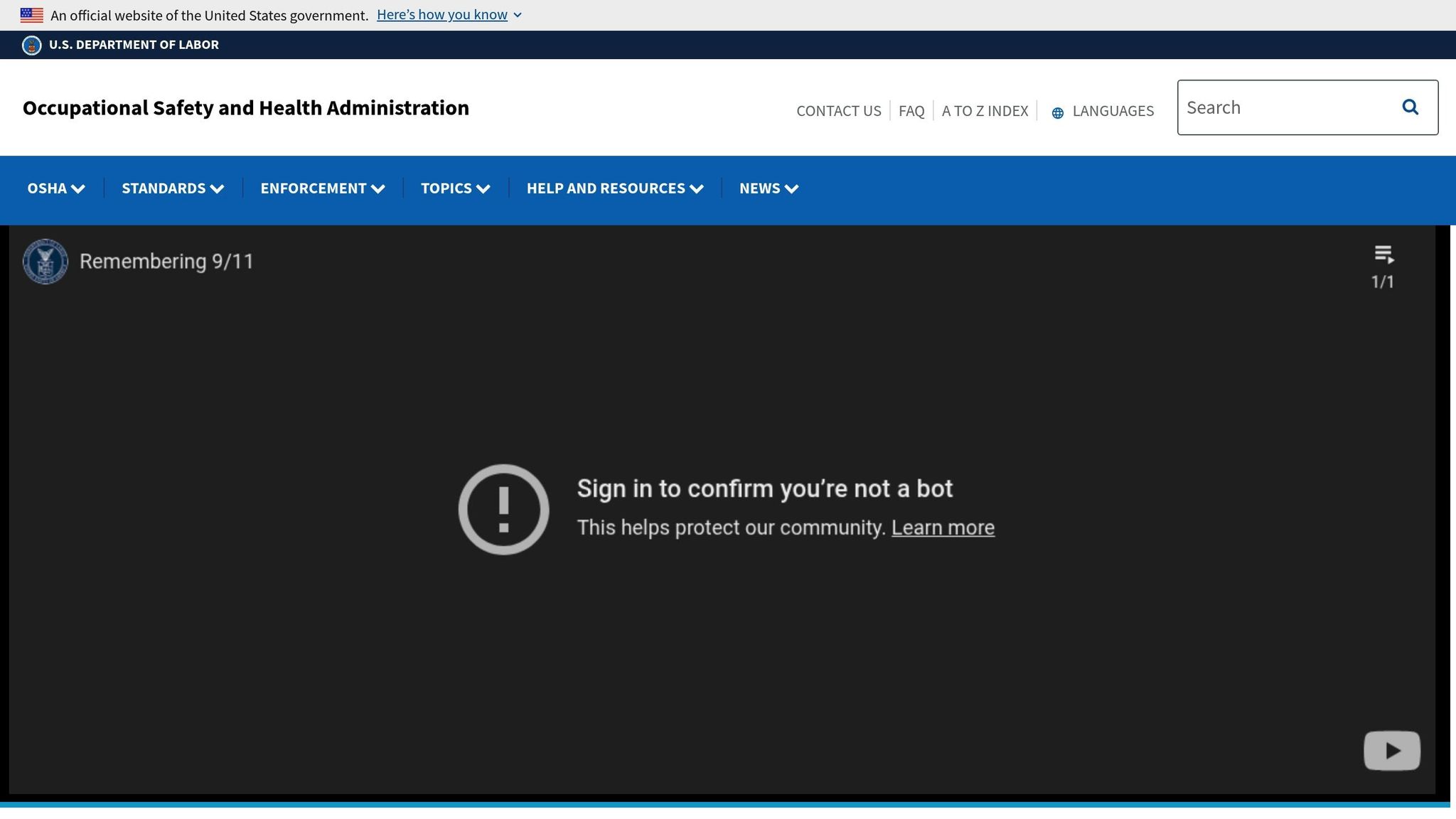This screenshot has height=819, width=1456.
Task: Expand the OSHA navigation menu
Action: (x=56, y=188)
